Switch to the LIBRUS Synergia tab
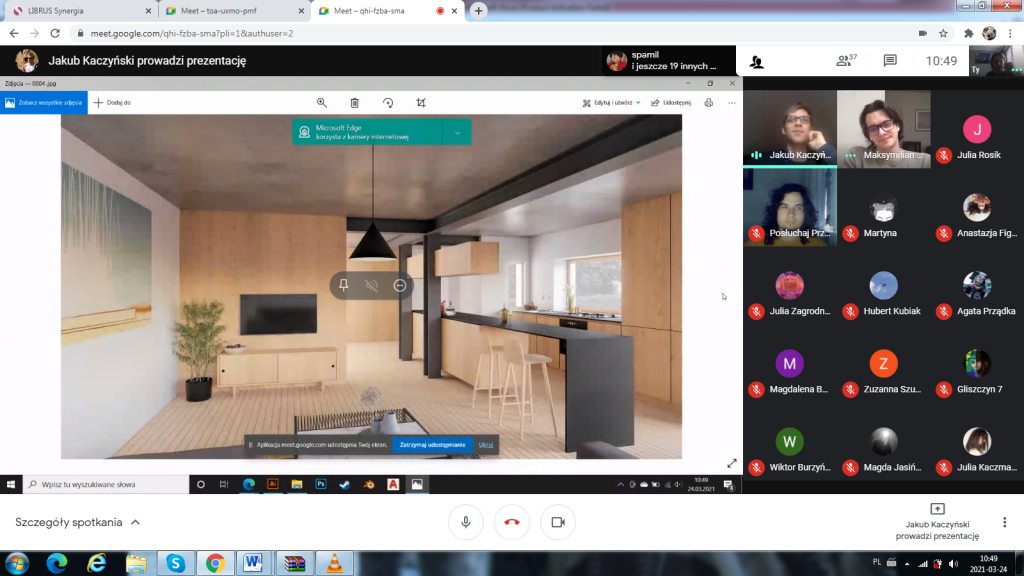Image resolution: width=1024 pixels, height=576 pixels. click(78, 11)
